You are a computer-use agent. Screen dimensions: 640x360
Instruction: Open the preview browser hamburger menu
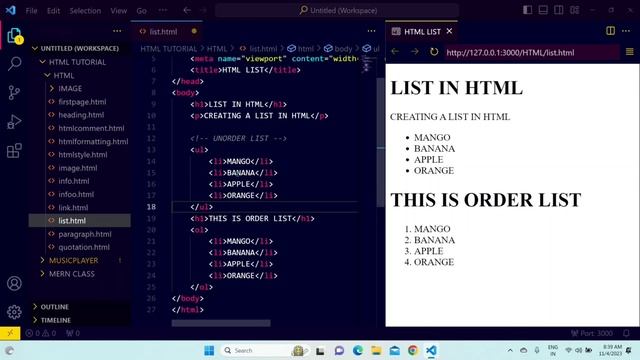(630, 52)
